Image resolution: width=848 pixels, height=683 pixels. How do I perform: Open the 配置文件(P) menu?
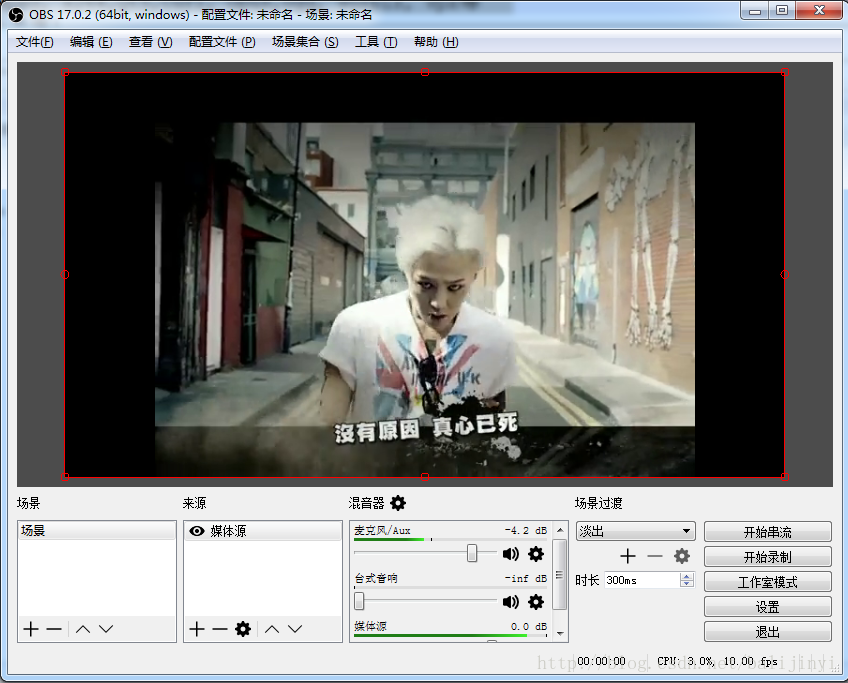click(x=222, y=42)
